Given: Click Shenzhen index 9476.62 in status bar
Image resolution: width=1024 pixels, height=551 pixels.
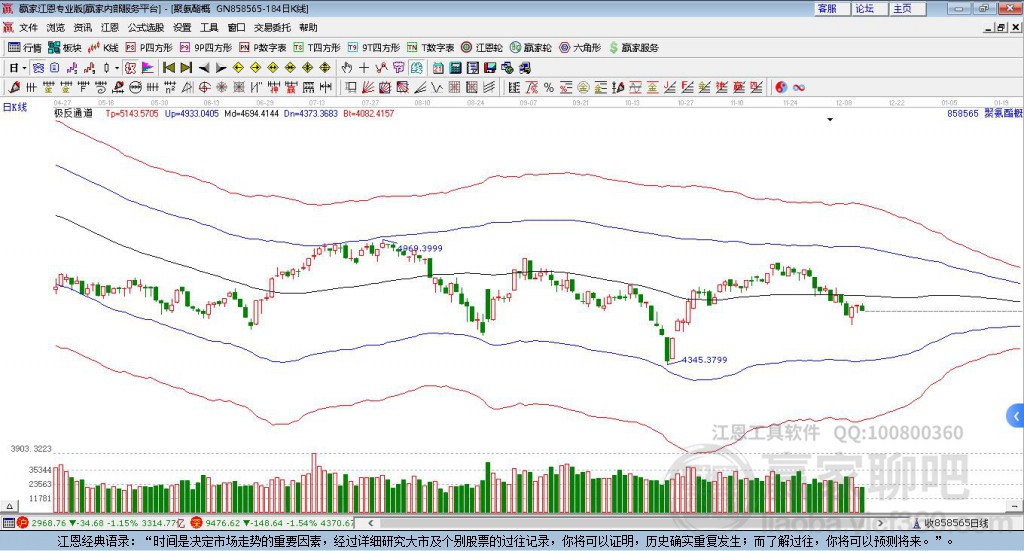Looking at the screenshot, I should tap(223, 523).
